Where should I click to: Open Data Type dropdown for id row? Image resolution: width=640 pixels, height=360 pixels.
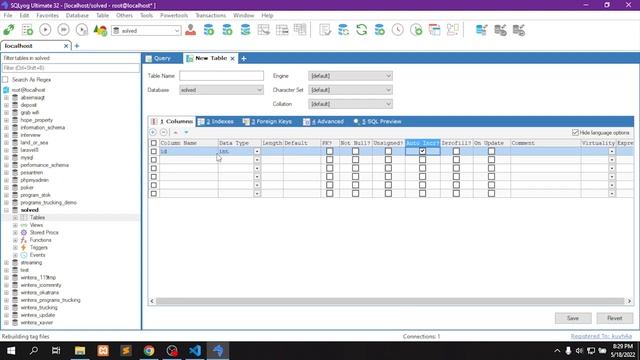tap(257, 151)
